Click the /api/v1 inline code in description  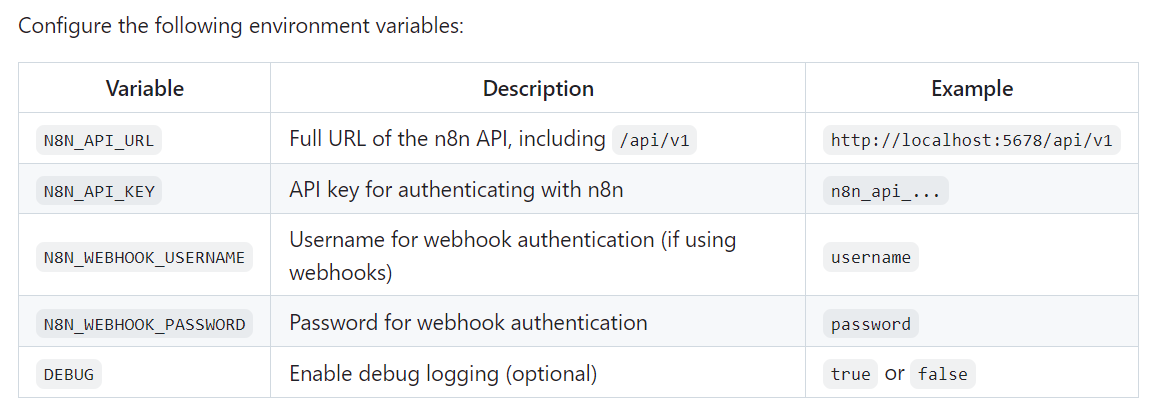pos(654,140)
